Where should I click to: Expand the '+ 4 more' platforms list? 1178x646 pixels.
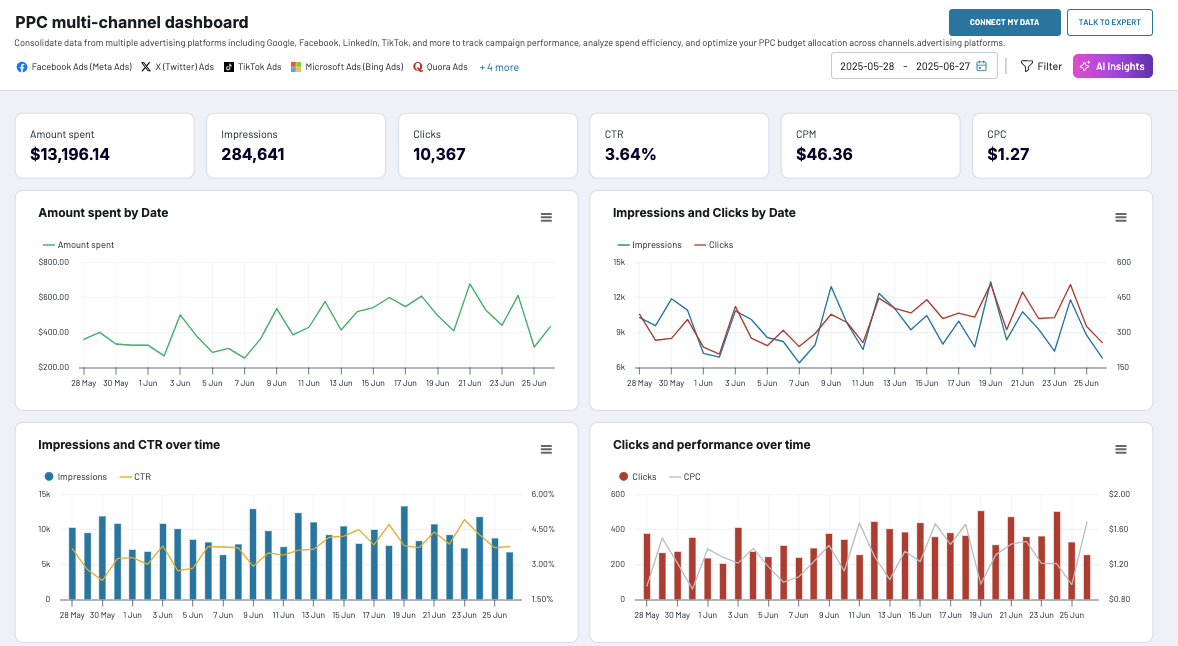pos(499,67)
